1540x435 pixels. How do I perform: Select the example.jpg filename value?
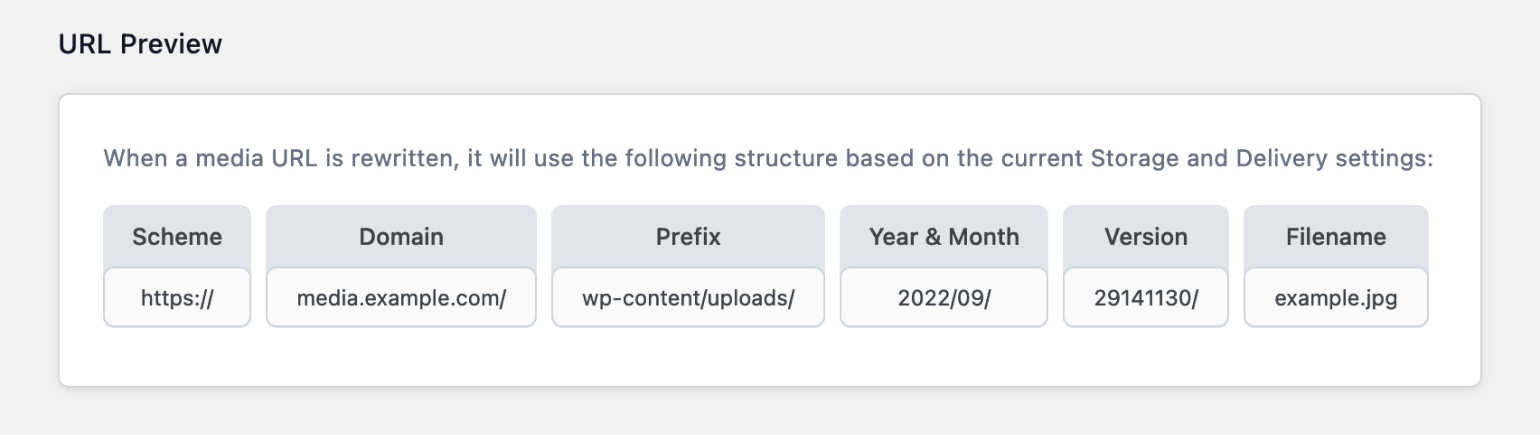(x=1336, y=297)
